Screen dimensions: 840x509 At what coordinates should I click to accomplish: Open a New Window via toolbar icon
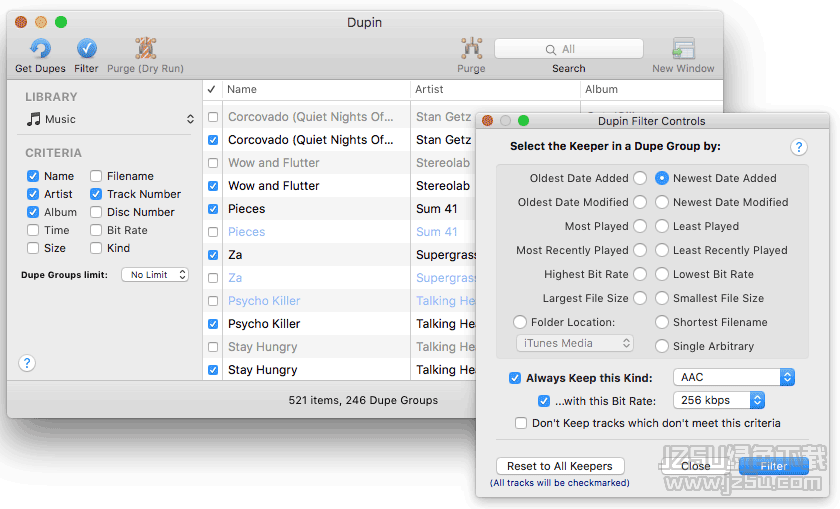[x=683, y=49]
